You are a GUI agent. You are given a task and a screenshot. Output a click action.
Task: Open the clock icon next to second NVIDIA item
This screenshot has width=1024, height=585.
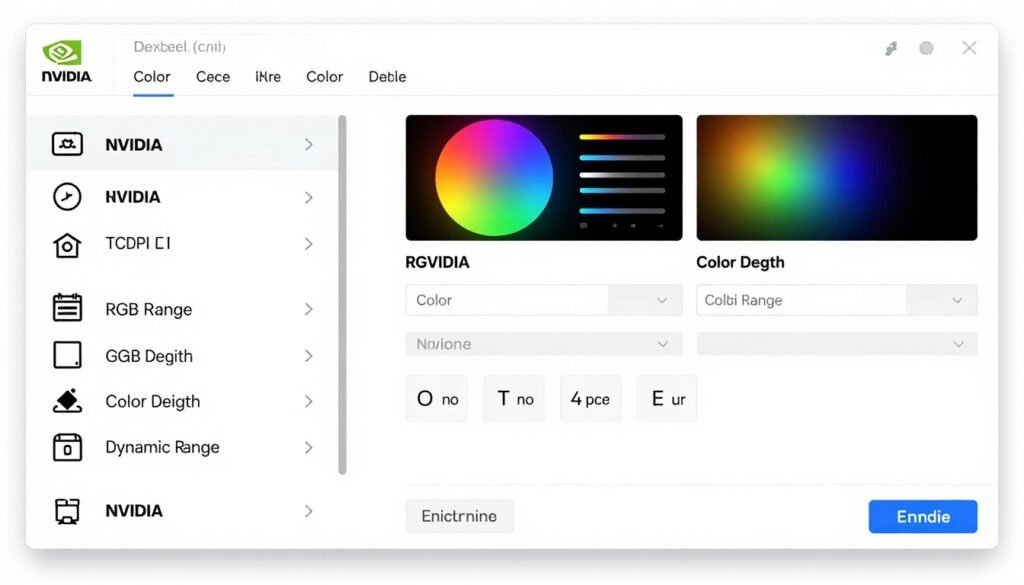tap(66, 196)
